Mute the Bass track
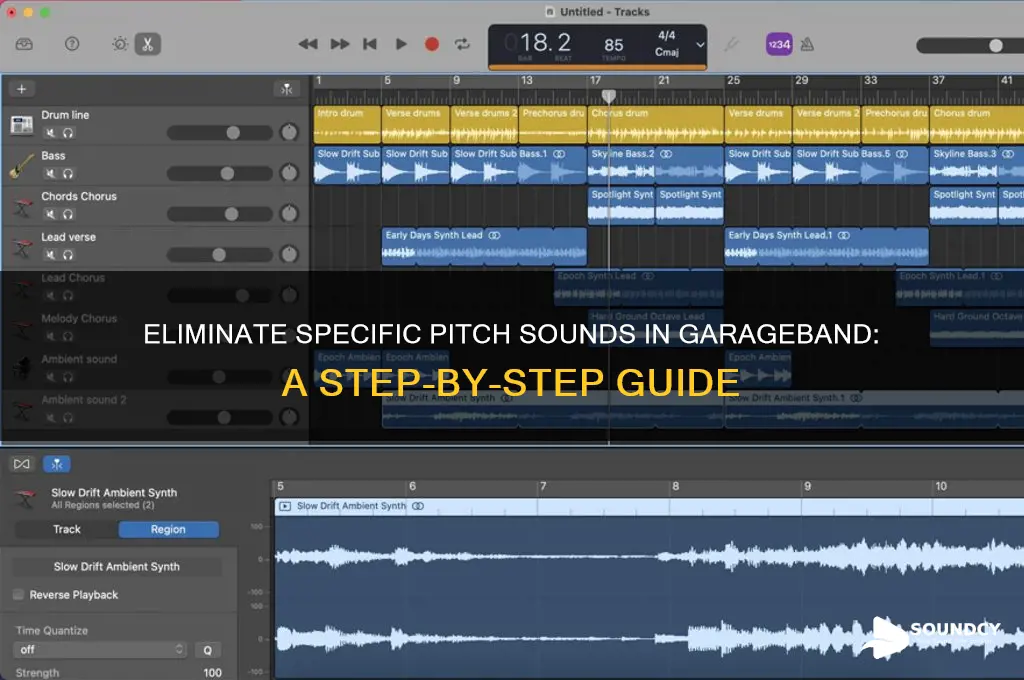Screen dimensions: 1024x680 click(x=50, y=174)
